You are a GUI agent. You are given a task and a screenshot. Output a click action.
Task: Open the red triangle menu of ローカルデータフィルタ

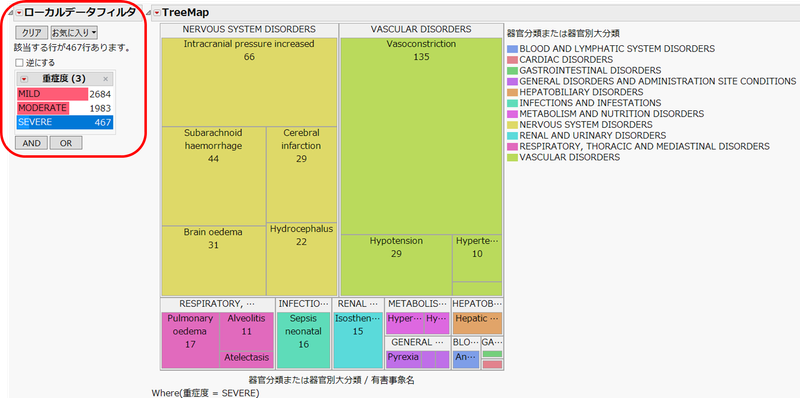click(x=19, y=13)
